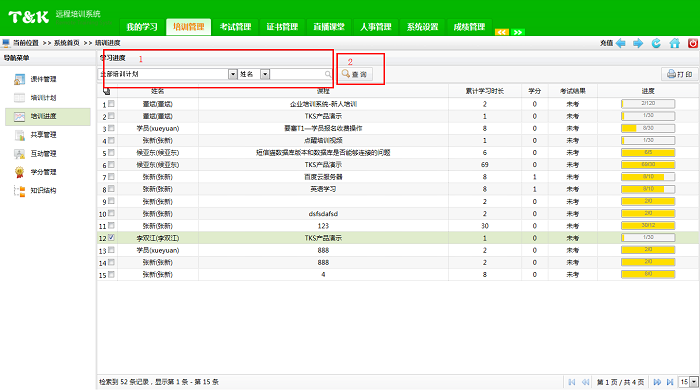The image size is (700, 391).
Task: Click the blue back arrow icon
Action: [x=621, y=43]
